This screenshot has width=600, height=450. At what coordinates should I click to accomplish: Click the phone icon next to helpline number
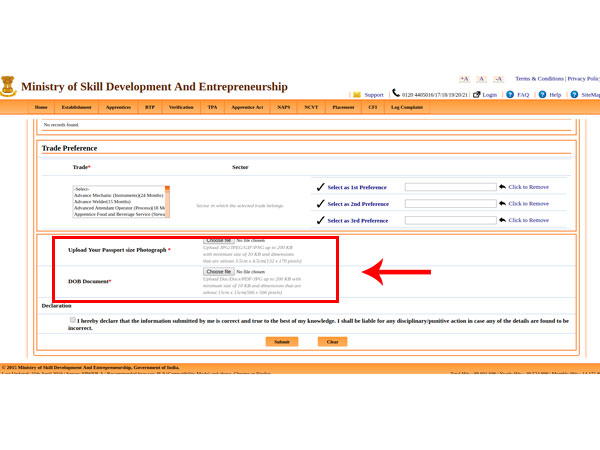pos(396,93)
